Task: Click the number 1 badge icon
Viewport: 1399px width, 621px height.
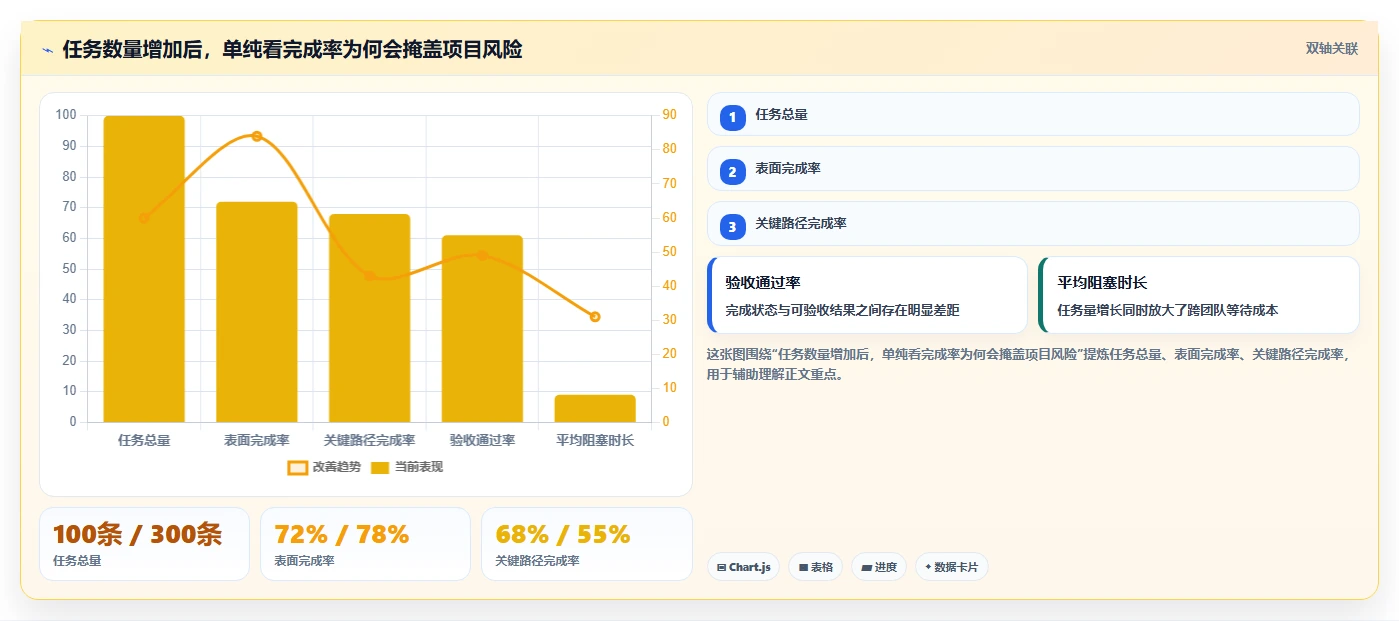Action: 732,117
